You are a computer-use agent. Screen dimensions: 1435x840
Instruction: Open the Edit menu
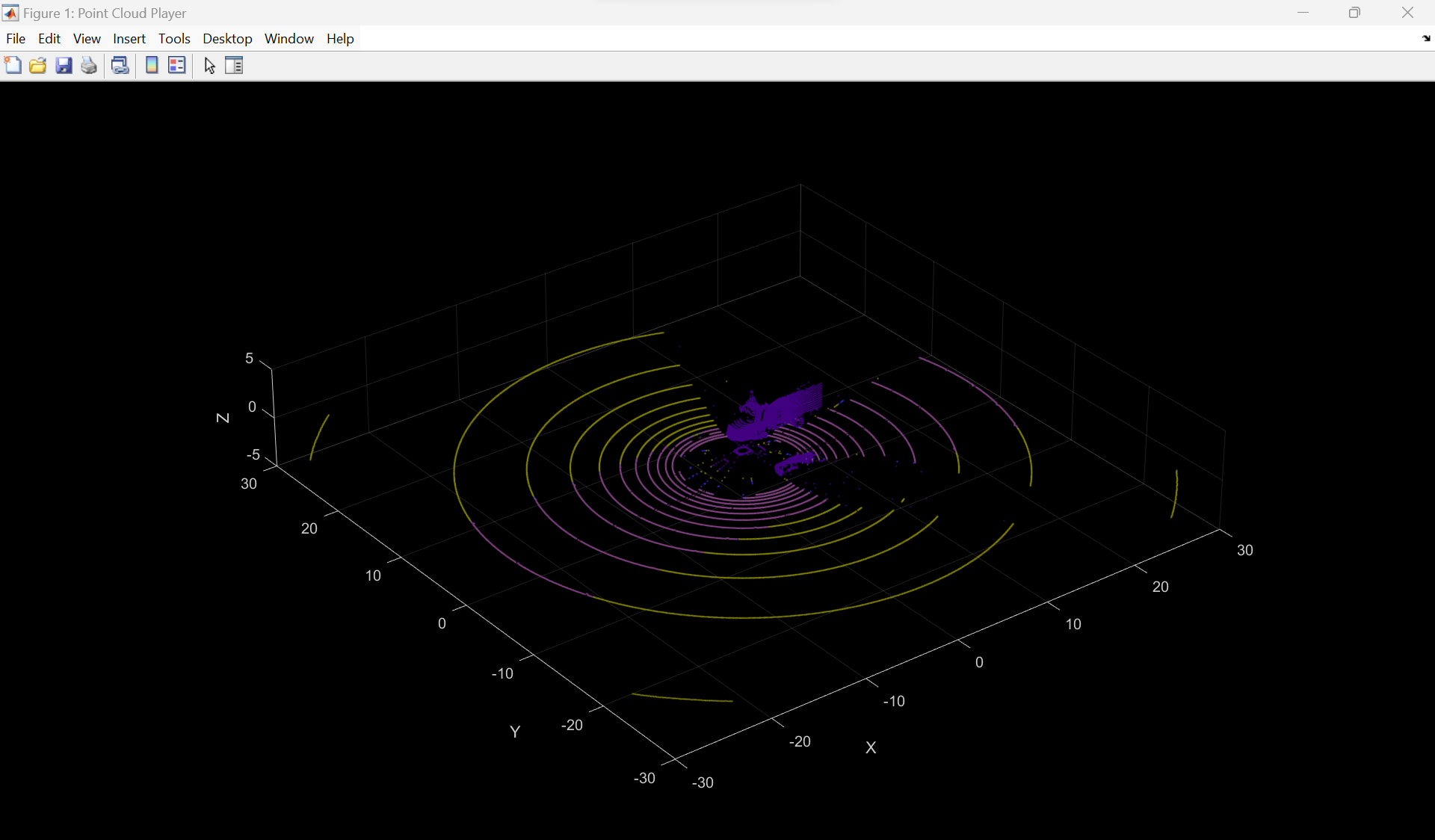point(49,39)
